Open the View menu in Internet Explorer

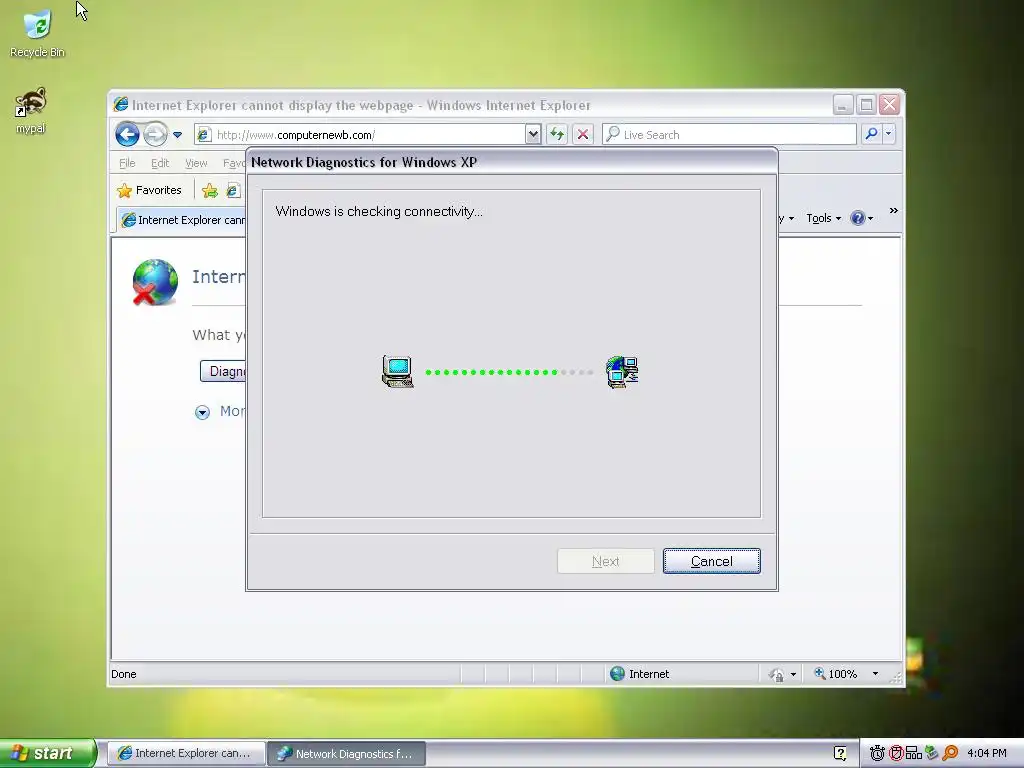coord(196,163)
